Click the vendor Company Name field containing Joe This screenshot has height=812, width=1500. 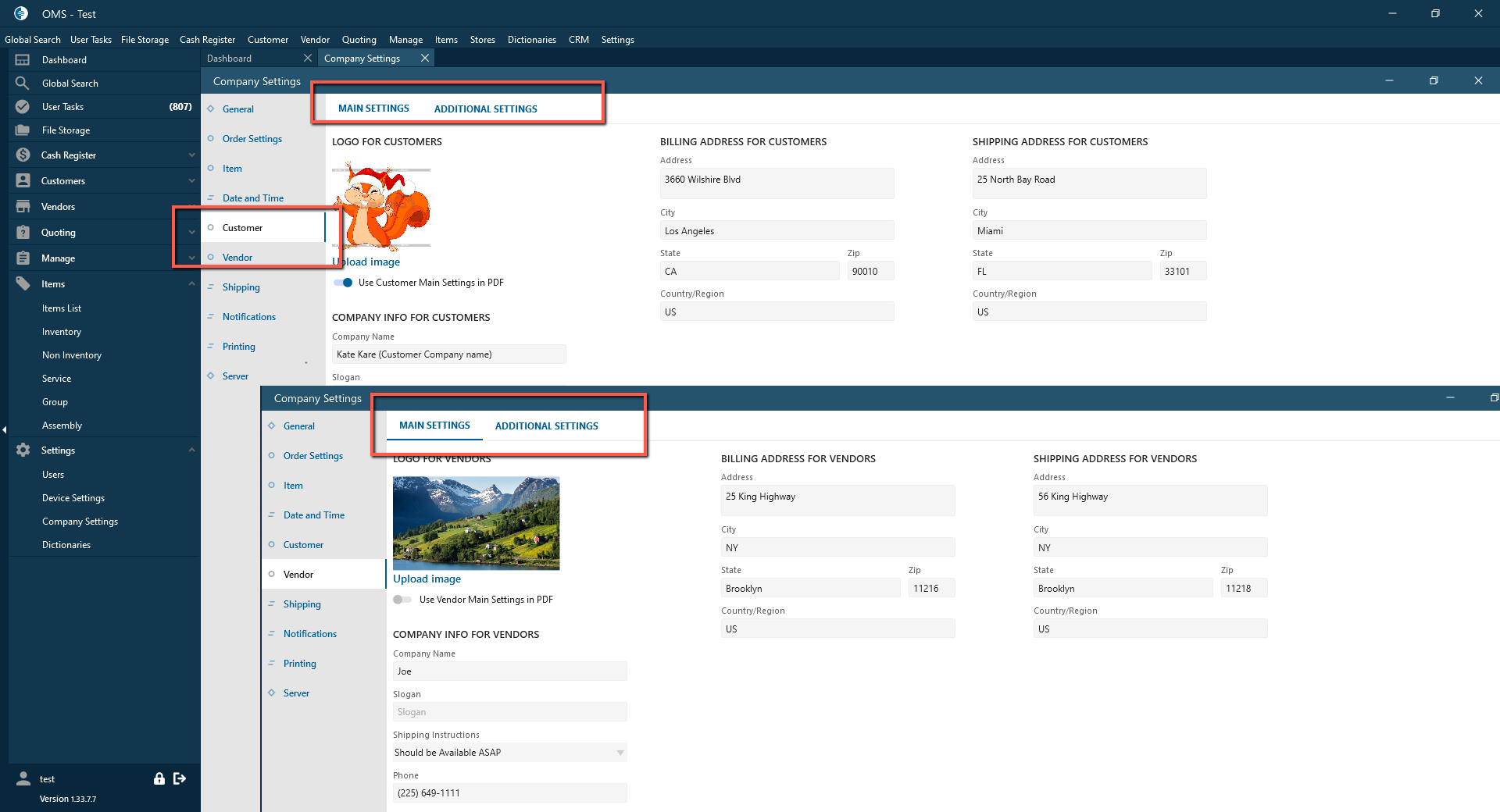tap(510, 671)
